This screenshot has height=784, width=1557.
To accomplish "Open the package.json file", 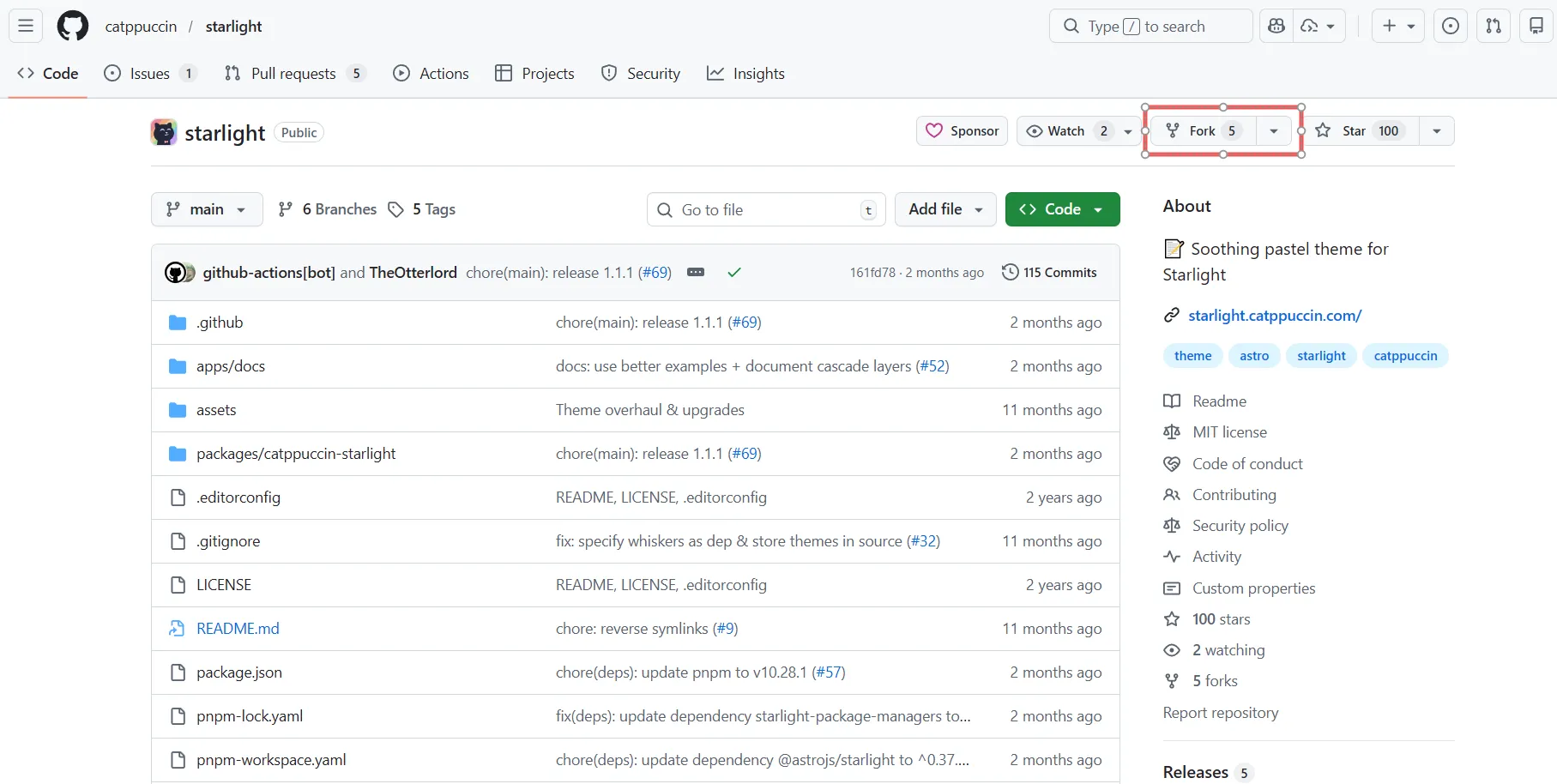I will (x=239, y=672).
